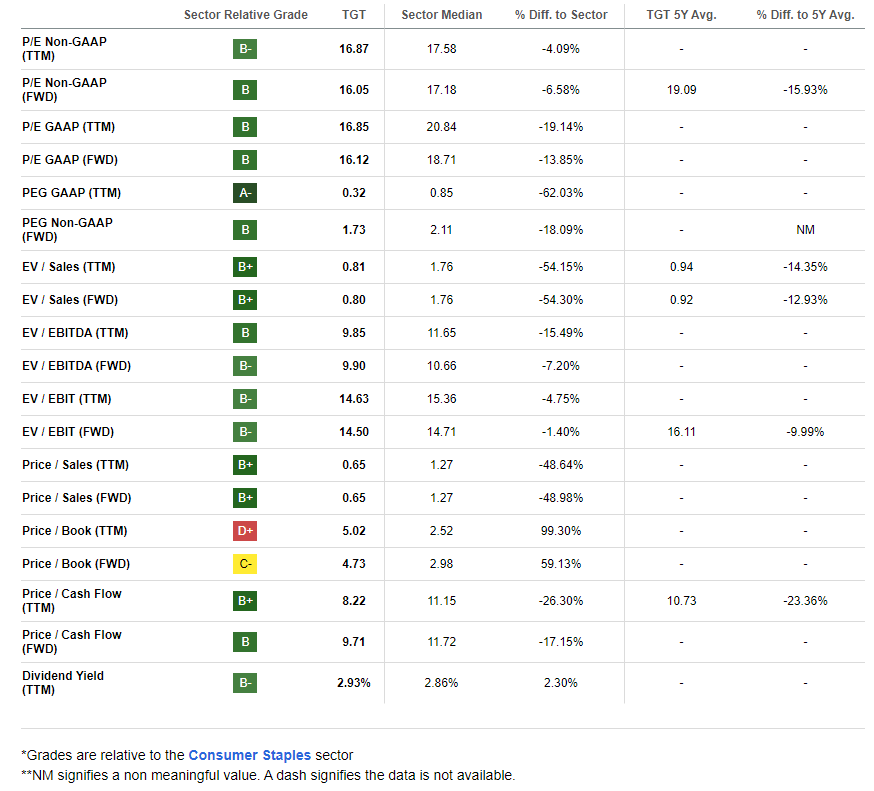The image size is (874, 791).
Task: Select the Price / Sales (TTM) row label
Action: [x=75, y=464]
